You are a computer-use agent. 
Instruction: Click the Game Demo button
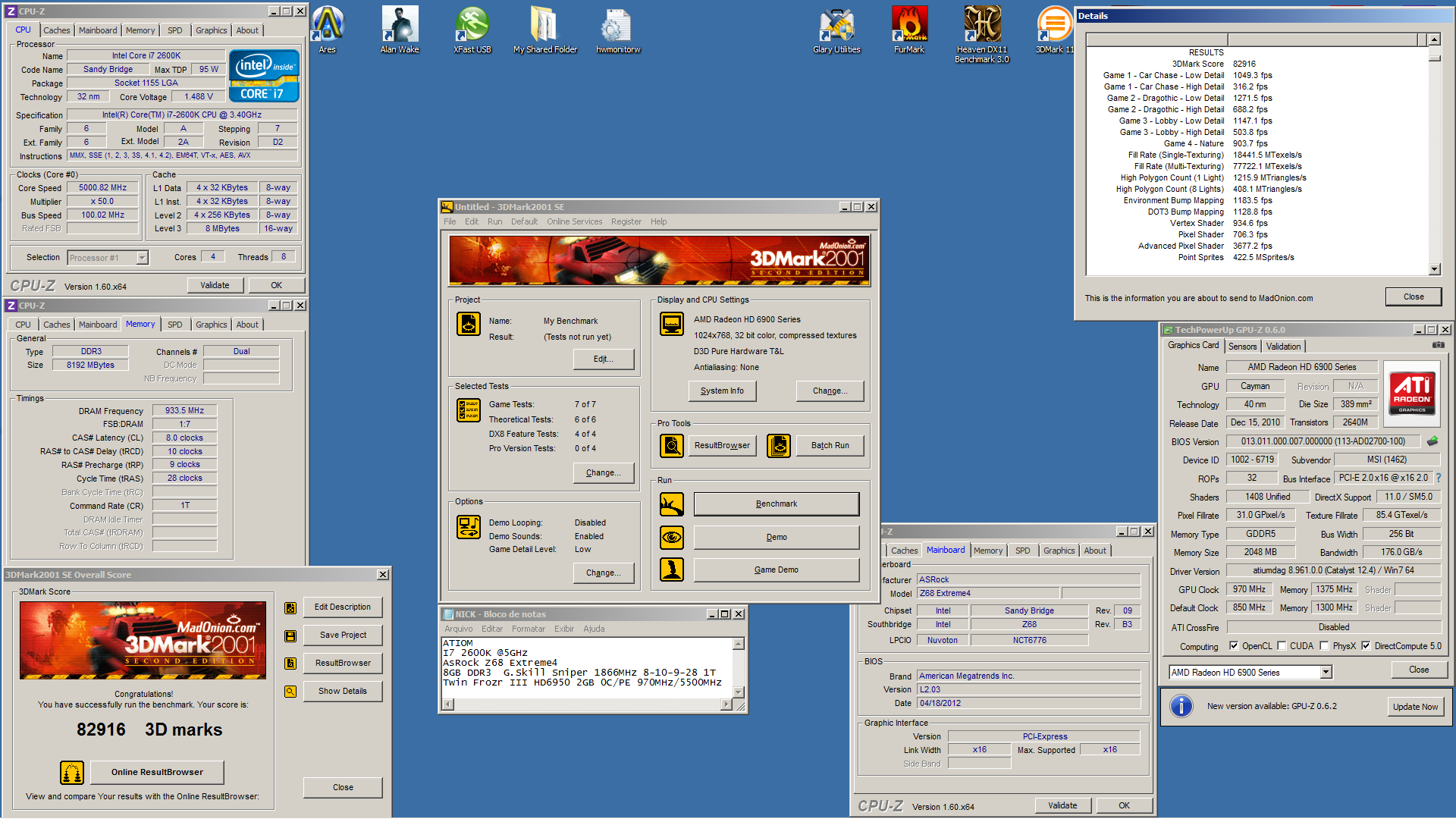[x=777, y=570]
